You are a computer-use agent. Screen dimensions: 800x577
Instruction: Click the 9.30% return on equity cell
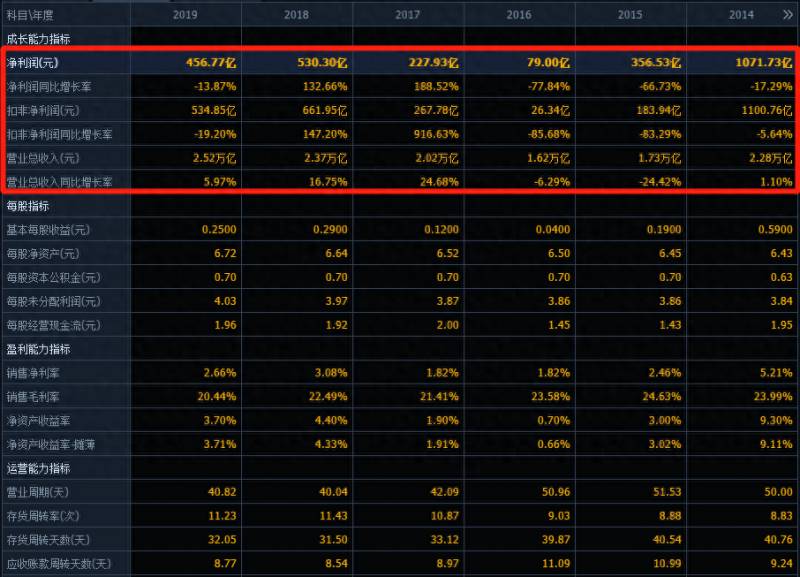[x=776, y=421]
